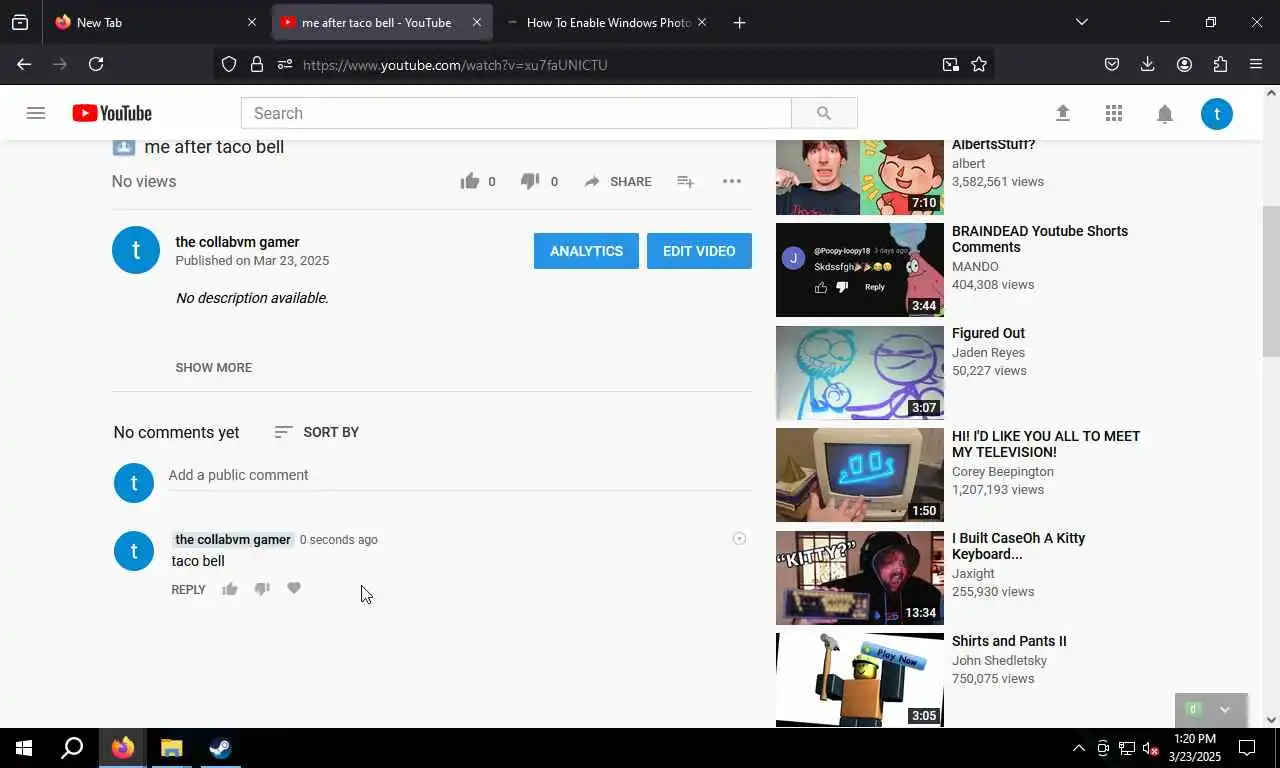Open the AlbertsStuff video thumbnail

point(860,178)
